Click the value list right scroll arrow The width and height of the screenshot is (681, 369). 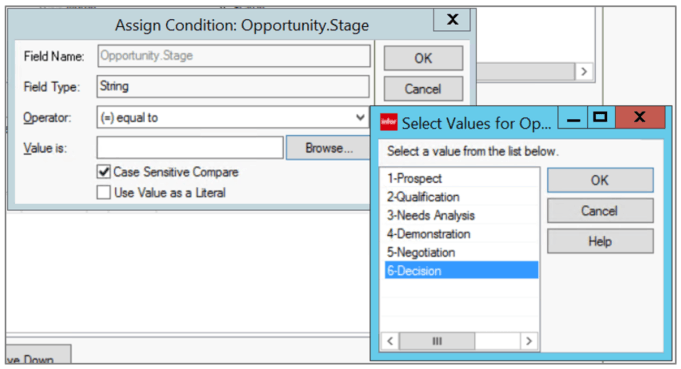click(529, 341)
